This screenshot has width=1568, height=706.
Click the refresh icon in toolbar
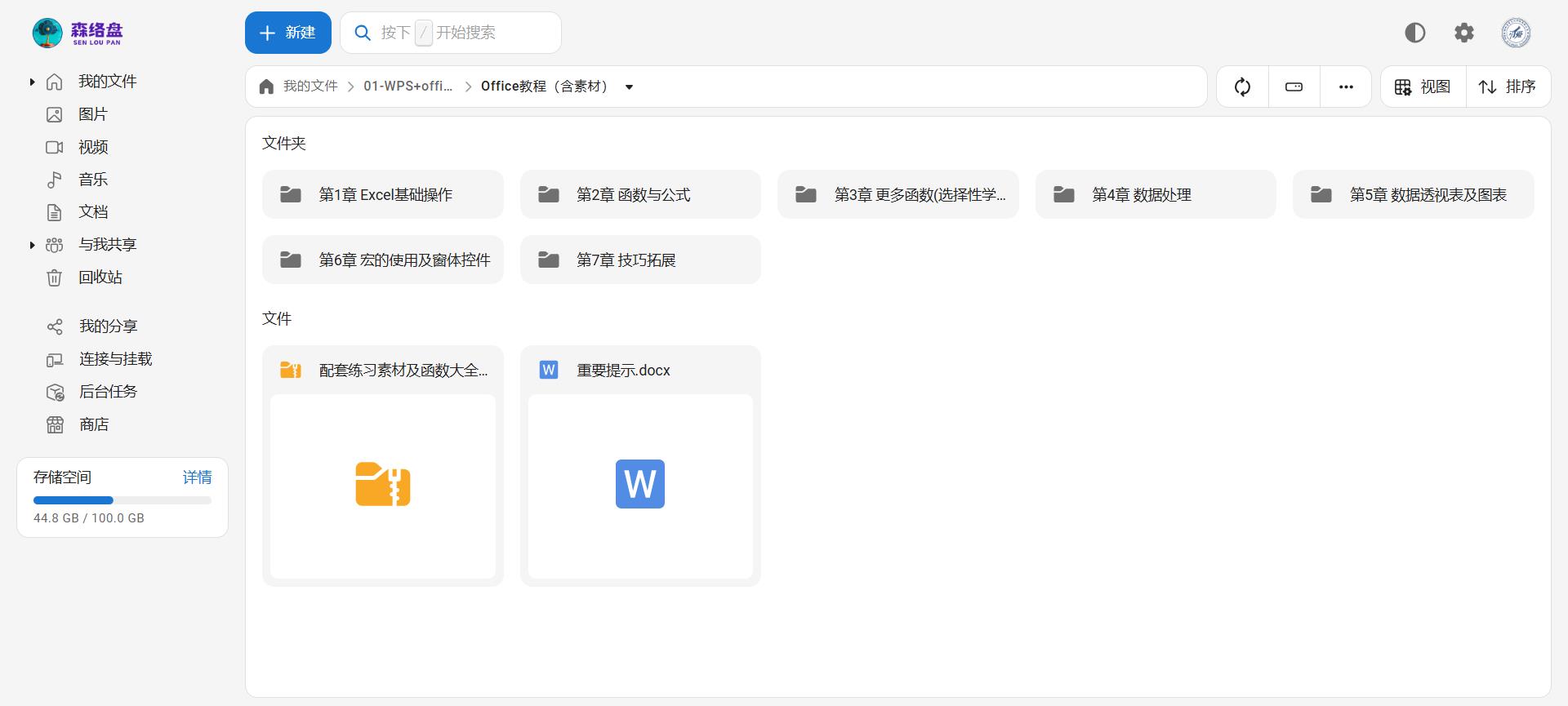[x=1242, y=87]
